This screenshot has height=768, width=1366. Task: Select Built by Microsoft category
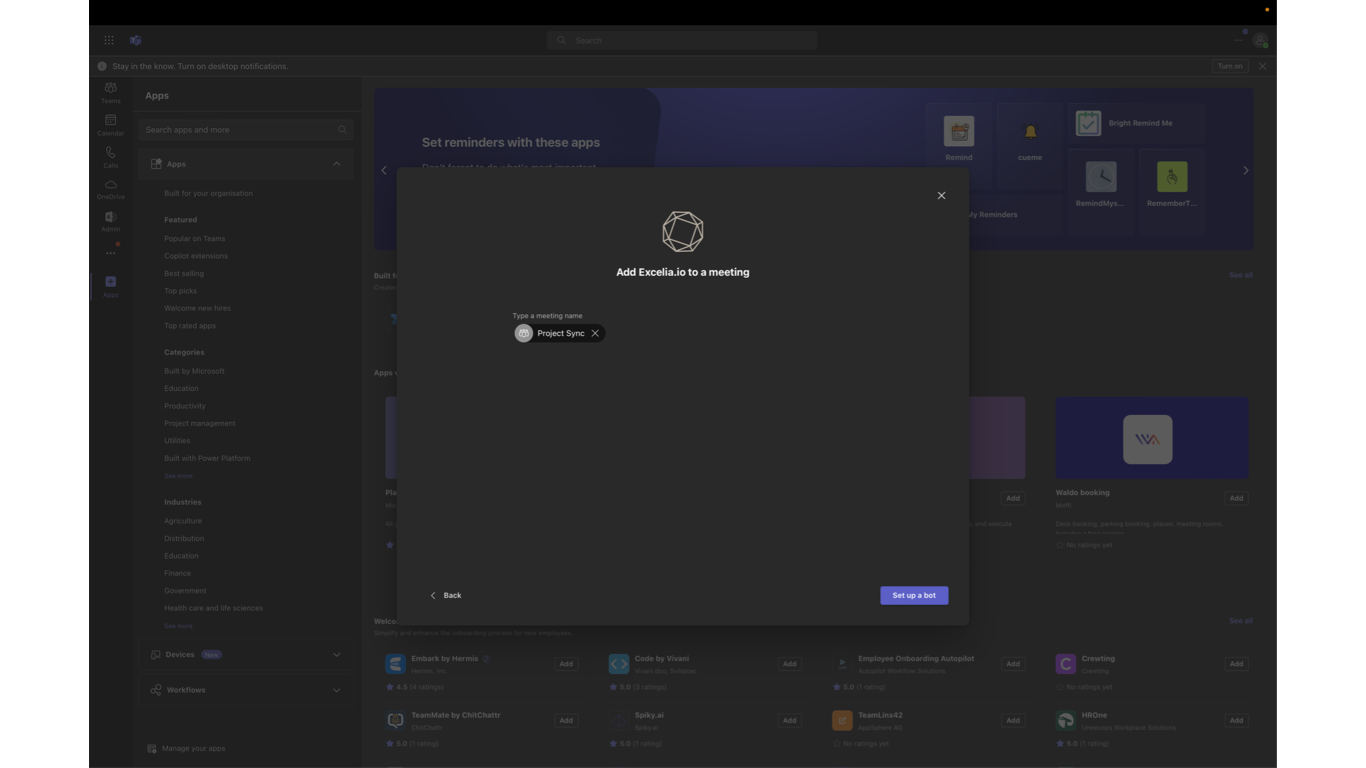pos(194,371)
